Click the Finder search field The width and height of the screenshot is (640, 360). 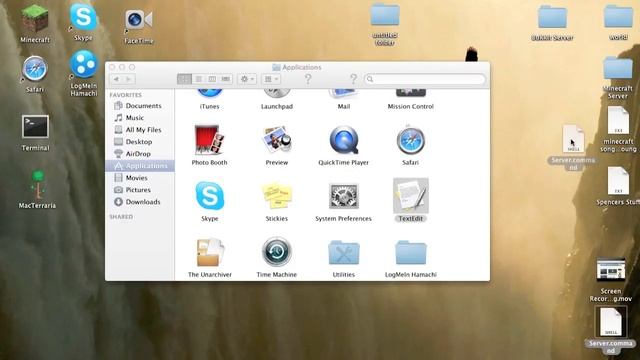425,79
